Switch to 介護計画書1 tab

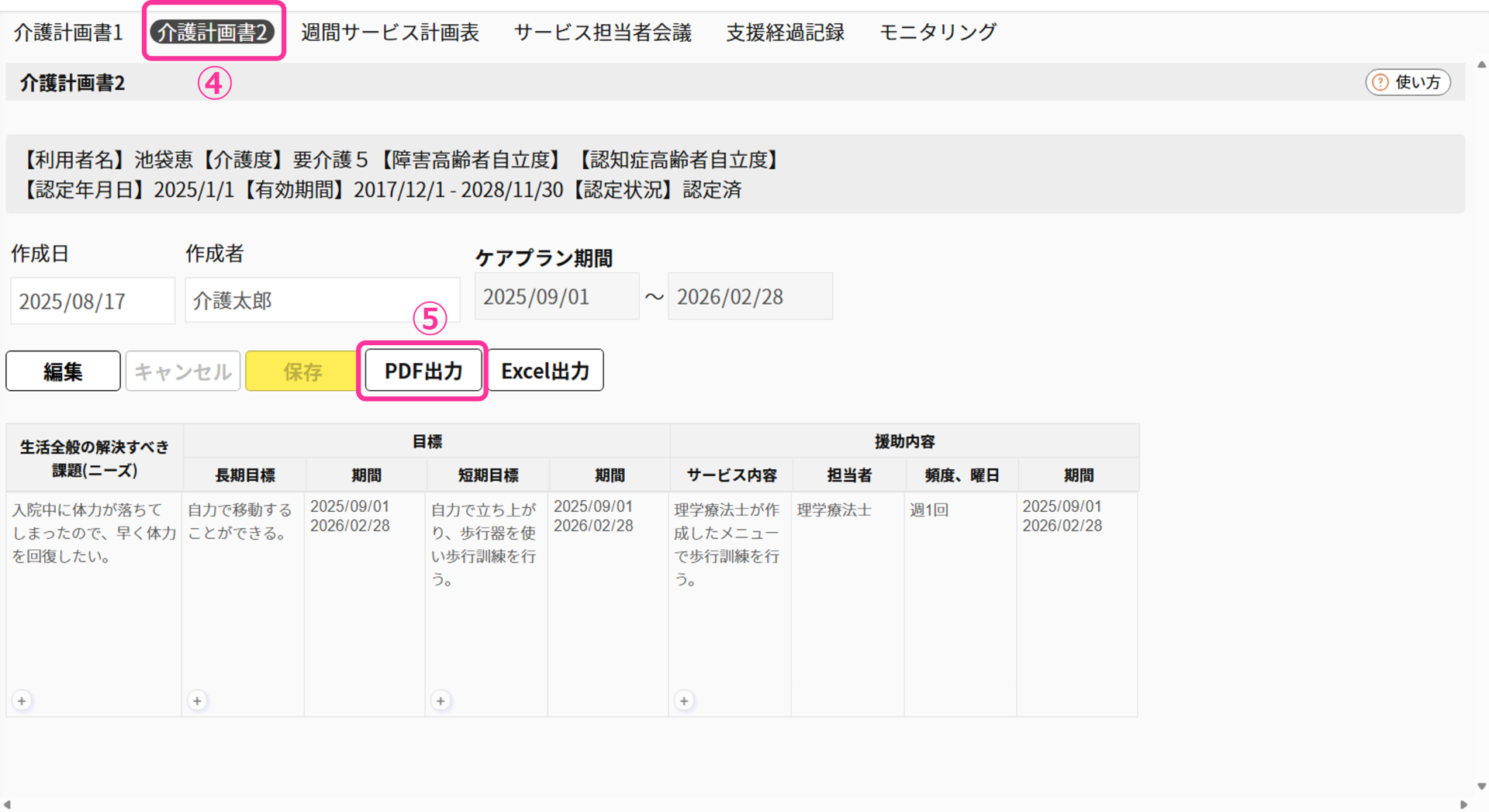click(68, 33)
